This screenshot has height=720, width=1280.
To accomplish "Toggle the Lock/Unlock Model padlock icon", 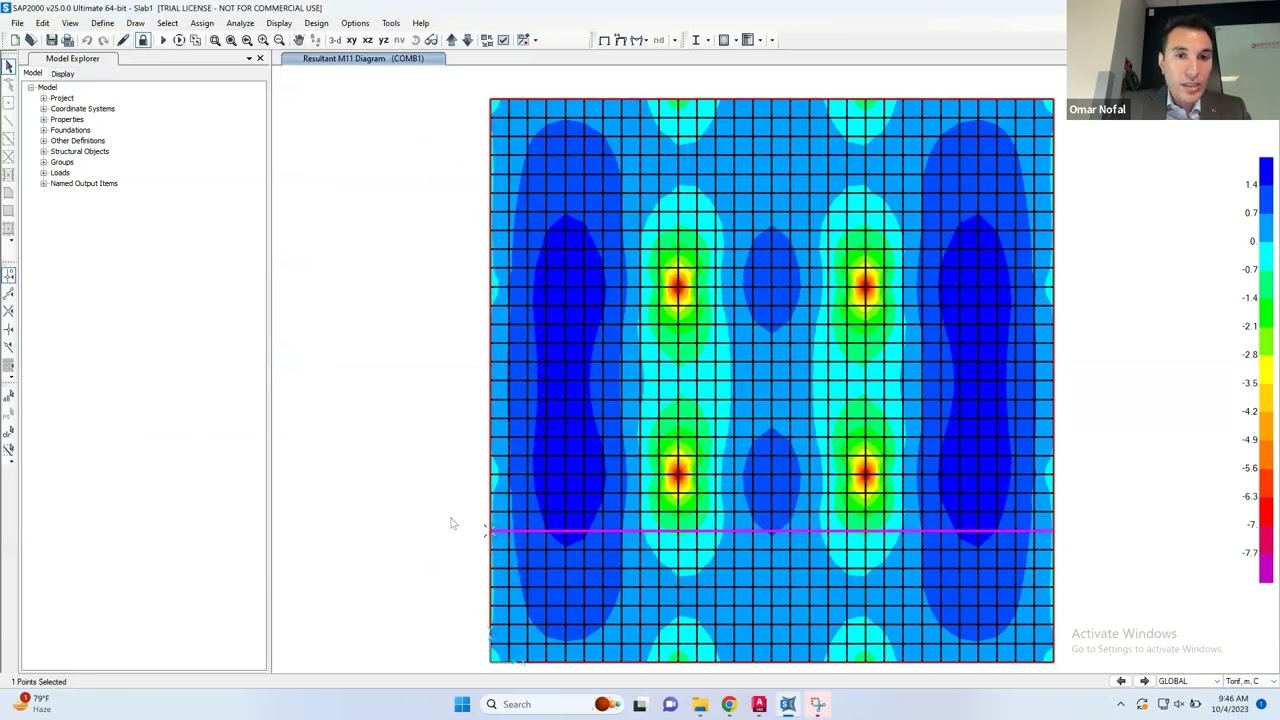I will (143, 40).
